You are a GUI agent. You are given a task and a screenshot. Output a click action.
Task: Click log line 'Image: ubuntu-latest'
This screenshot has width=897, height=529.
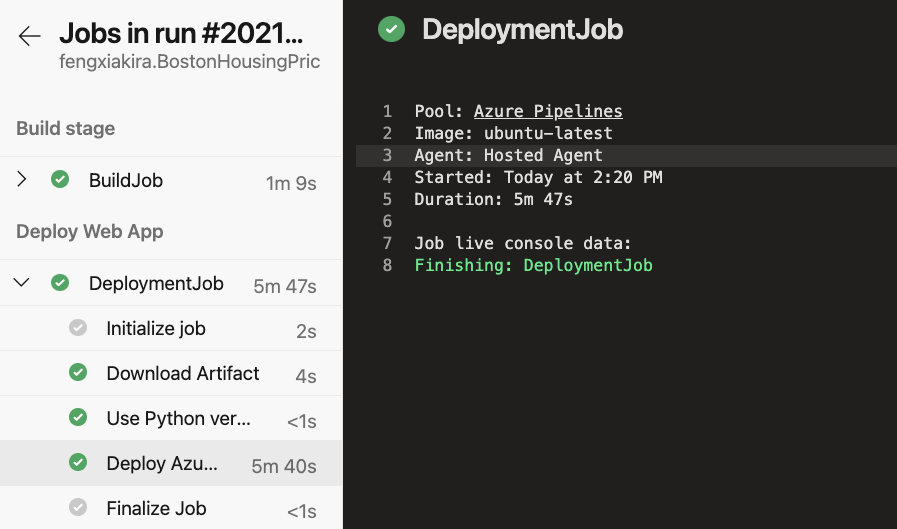(513, 133)
